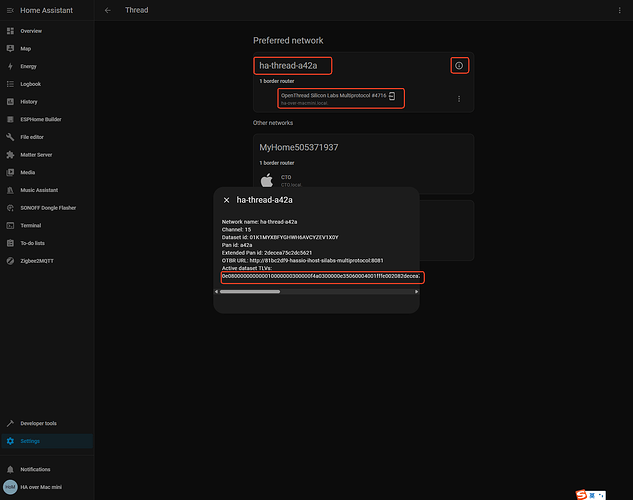The image size is (633, 500).
Task: Open the HA over Mac mini user avatar
Action: (10, 487)
